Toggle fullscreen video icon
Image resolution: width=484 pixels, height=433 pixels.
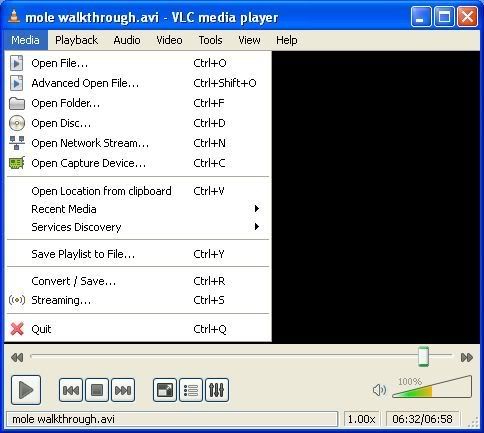165,390
